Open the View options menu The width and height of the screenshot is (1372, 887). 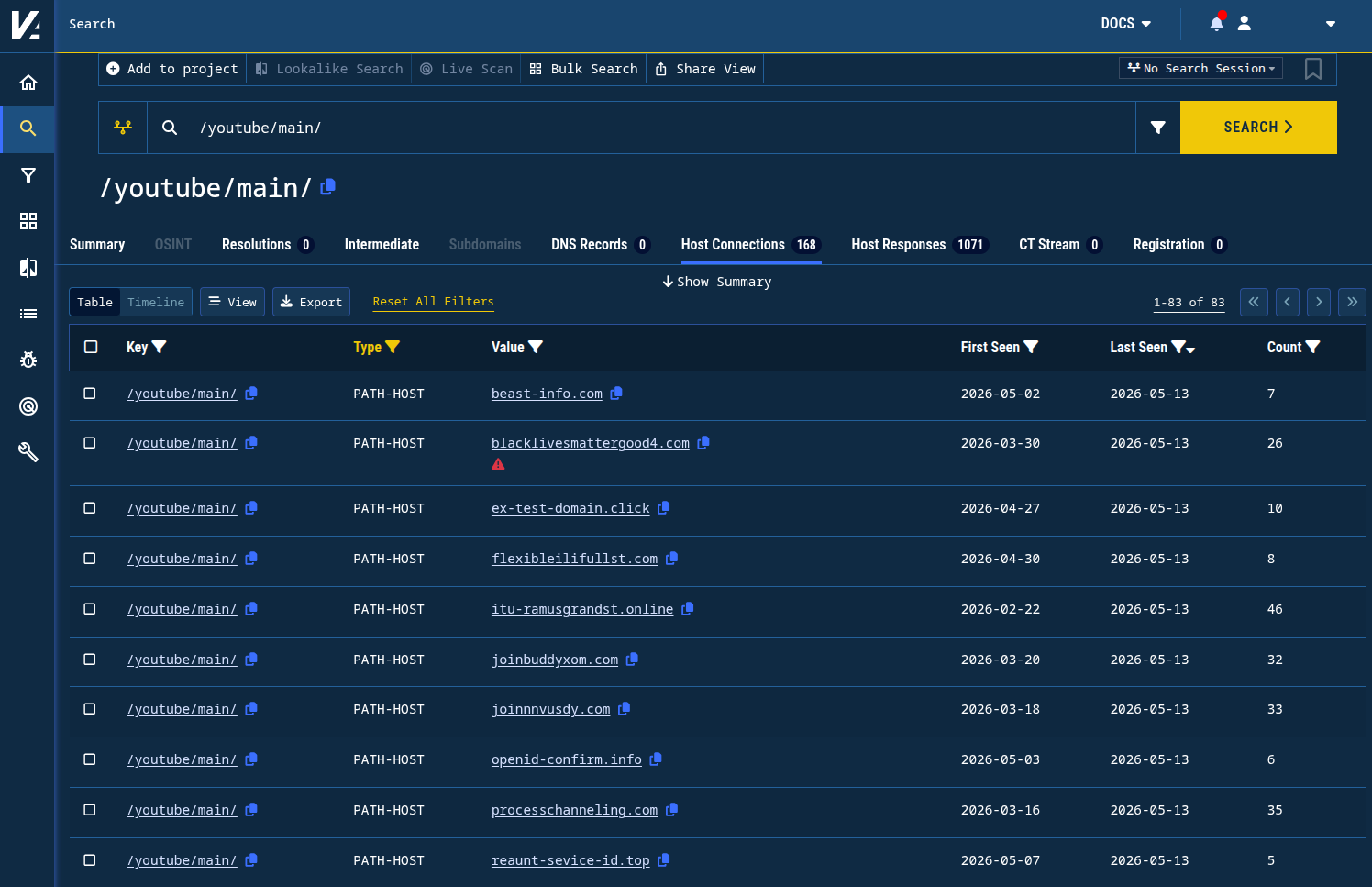click(x=233, y=302)
